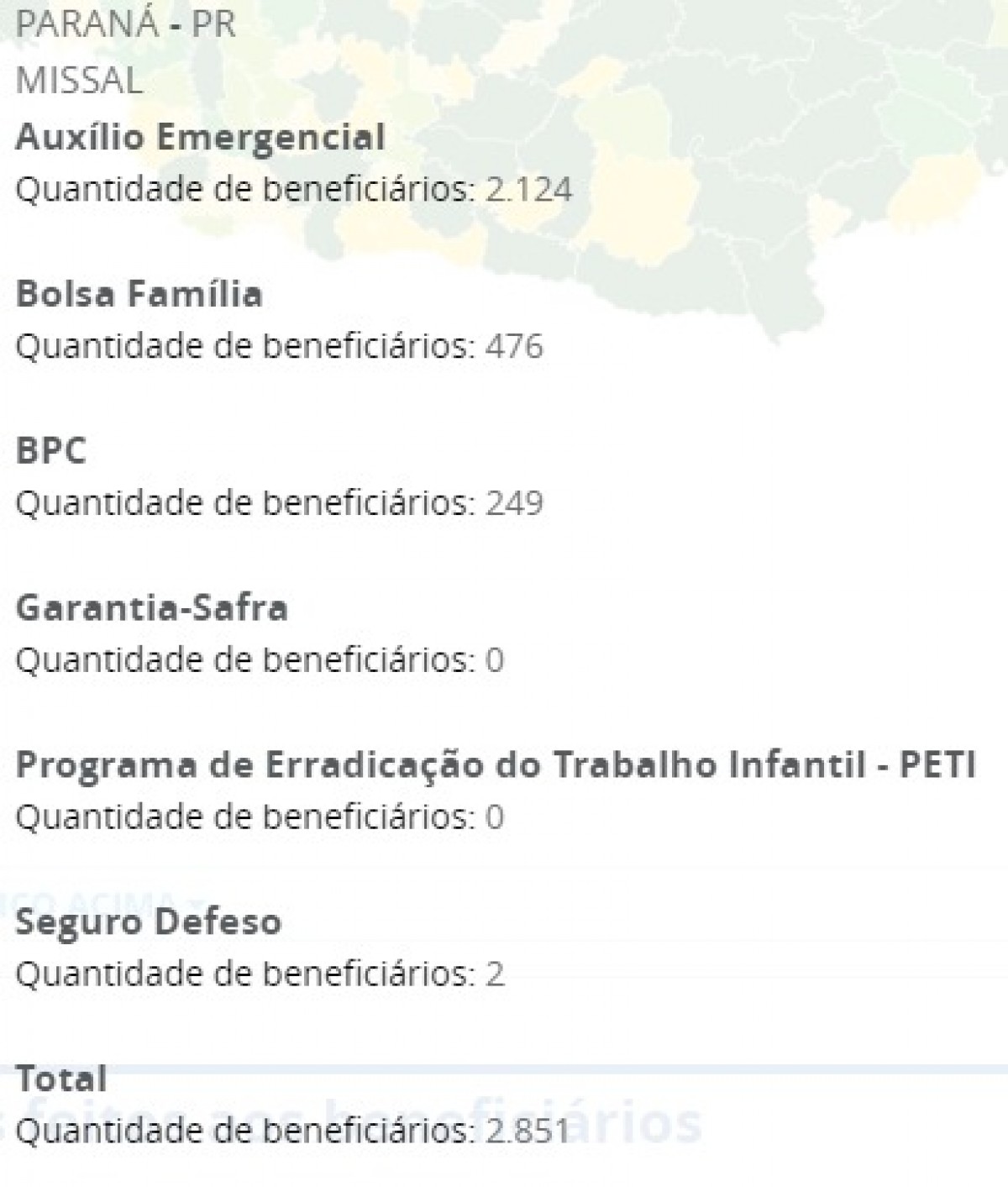Select the Seguro Defeso count of 2
The image size is (1008, 1187).
(x=260, y=974)
